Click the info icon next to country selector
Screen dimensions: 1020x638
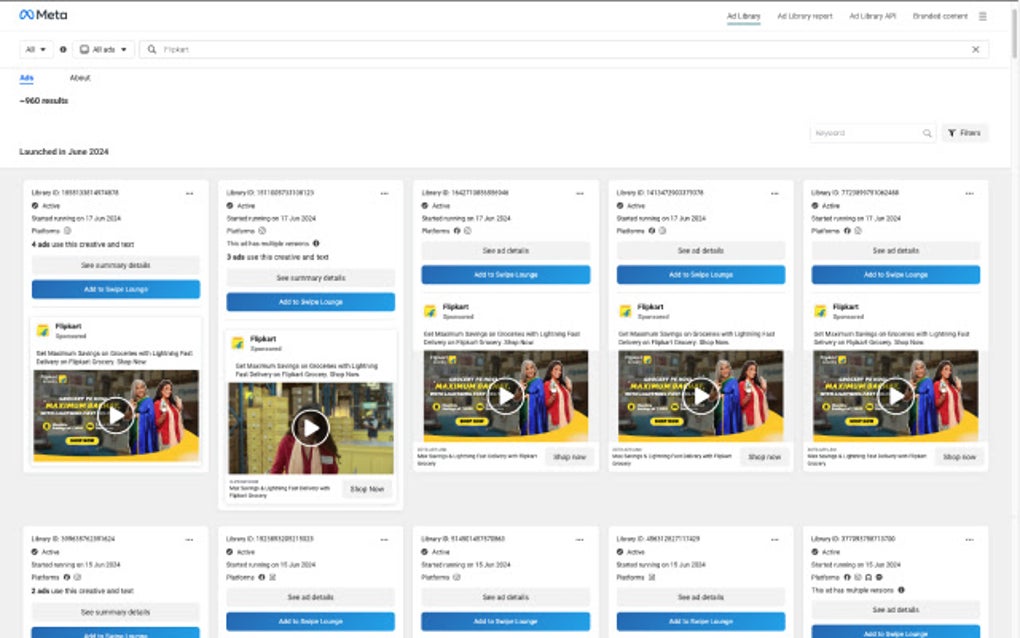point(63,48)
